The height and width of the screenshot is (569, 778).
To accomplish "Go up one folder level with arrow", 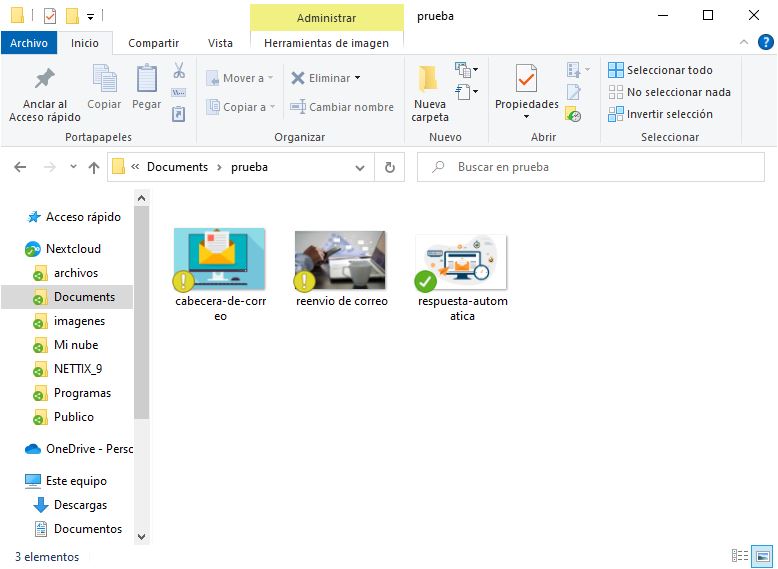I will (94, 168).
